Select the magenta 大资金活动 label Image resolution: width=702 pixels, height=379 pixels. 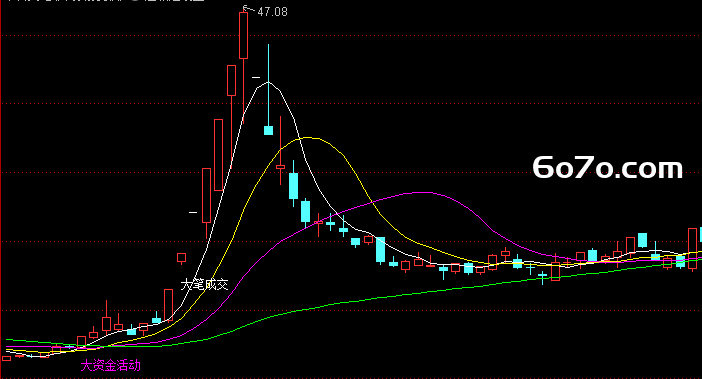point(111,366)
